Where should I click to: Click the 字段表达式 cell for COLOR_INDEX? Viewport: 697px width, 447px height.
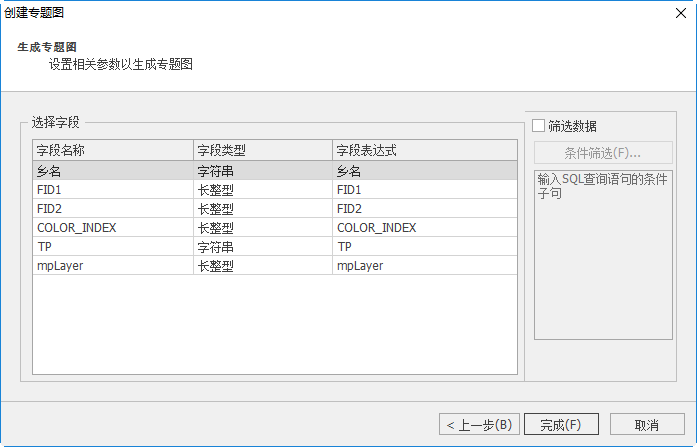[424, 227]
